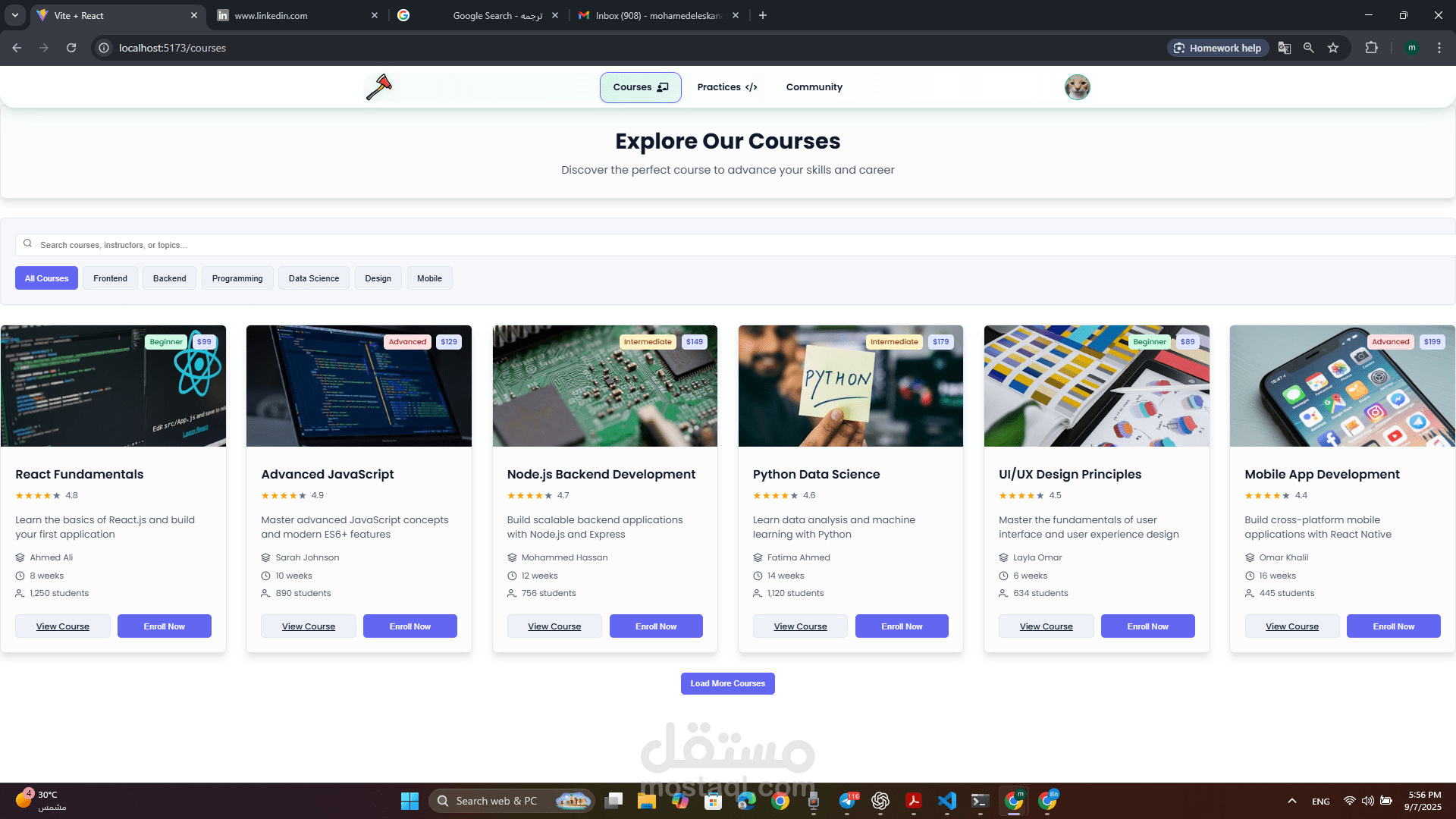This screenshot has width=1456, height=819.
Task: Select the Data Science category filter
Action: pos(313,278)
